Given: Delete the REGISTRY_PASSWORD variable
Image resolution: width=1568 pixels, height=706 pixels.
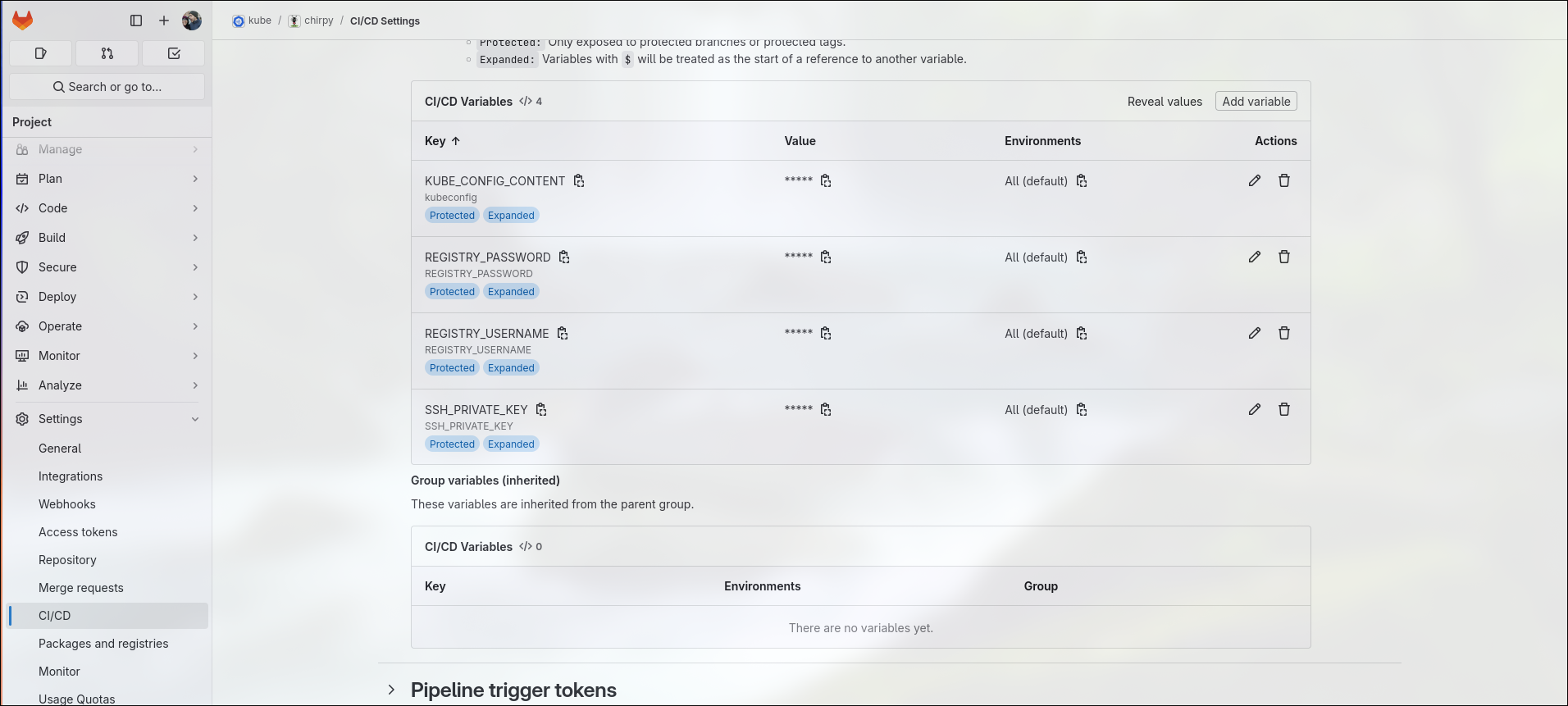Looking at the screenshot, I should point(1283,257).
